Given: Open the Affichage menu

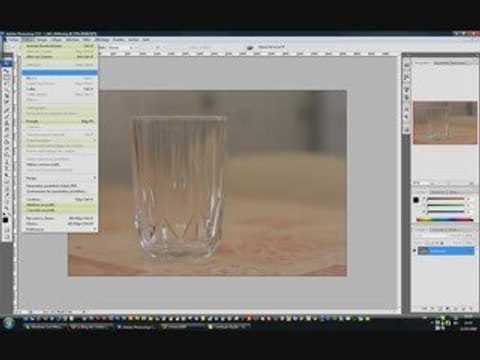Looking at the screenshot, I should point(102,40).
